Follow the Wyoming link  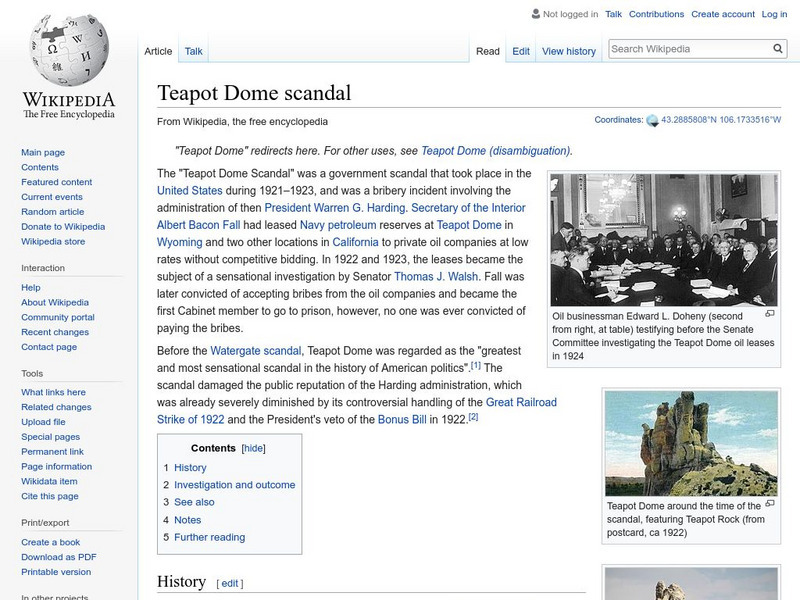pos(180,242)
